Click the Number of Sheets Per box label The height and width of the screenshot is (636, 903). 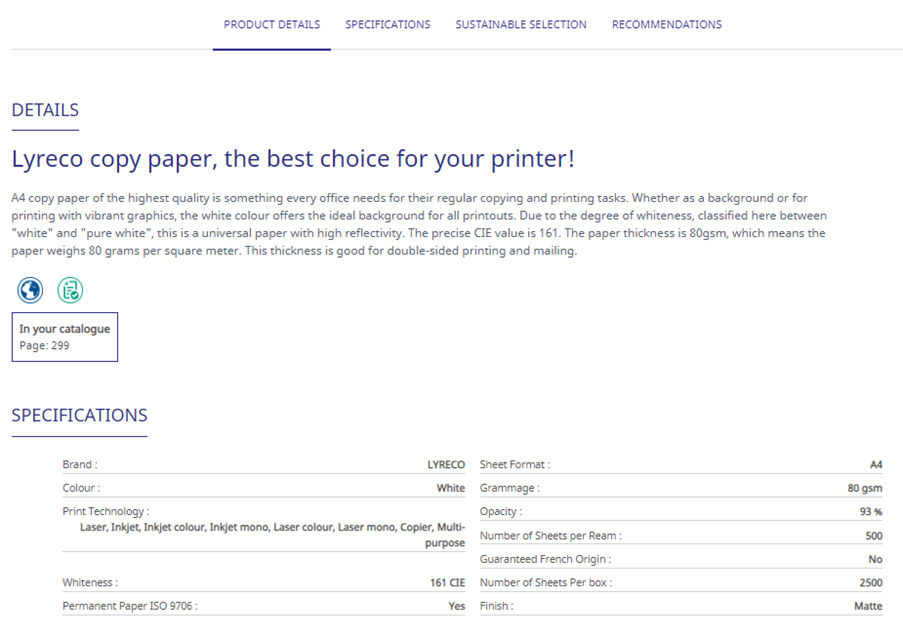546,582
